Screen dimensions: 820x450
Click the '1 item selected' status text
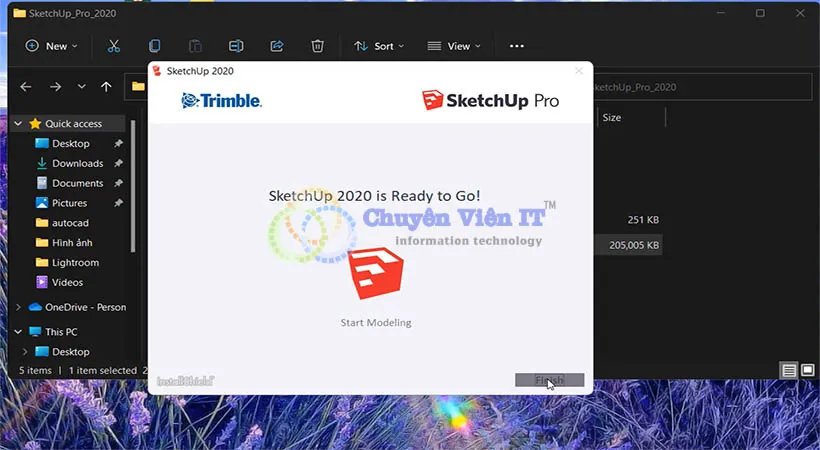(102, 370)
